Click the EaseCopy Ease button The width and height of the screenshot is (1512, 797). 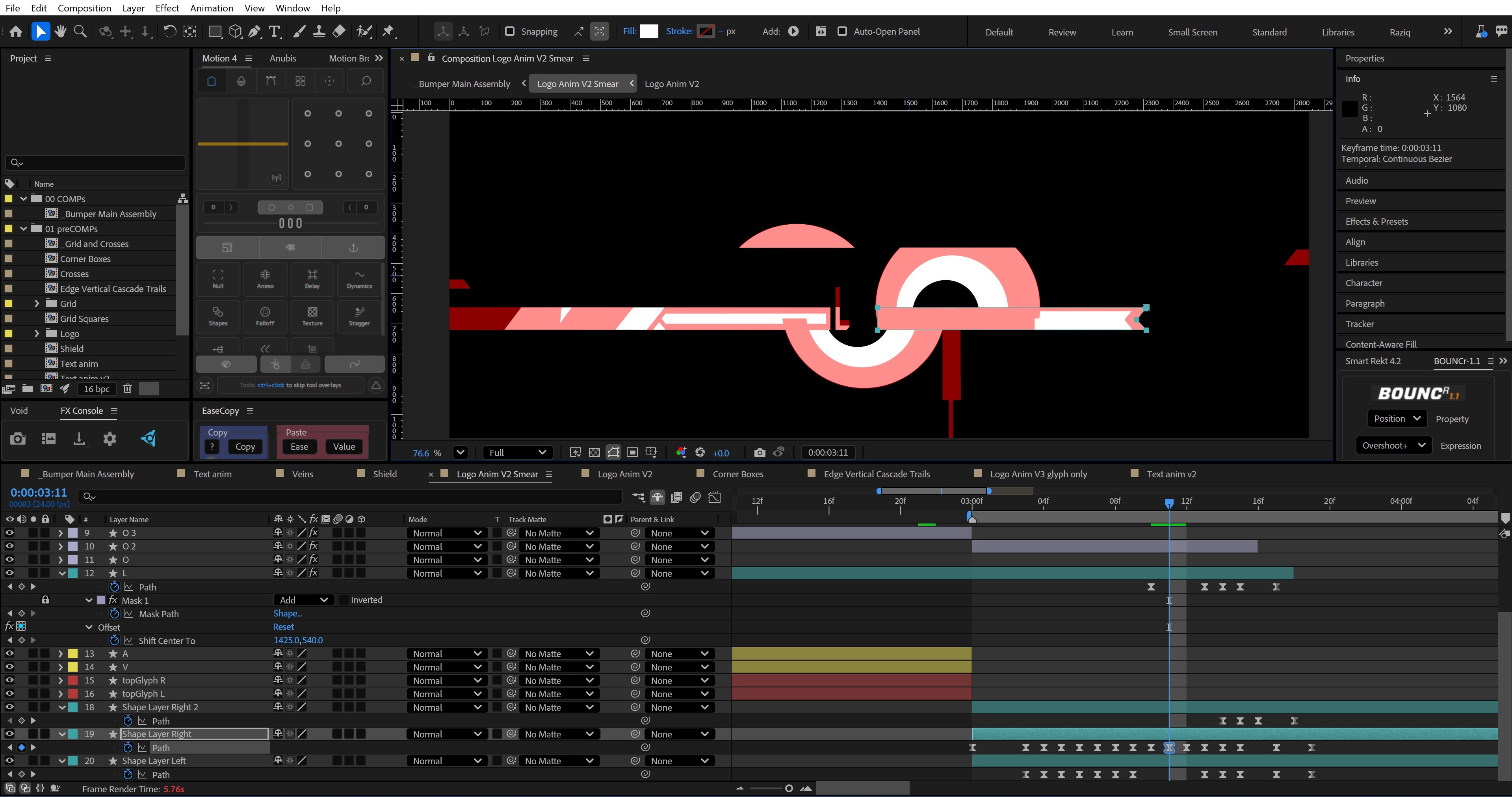299,446
